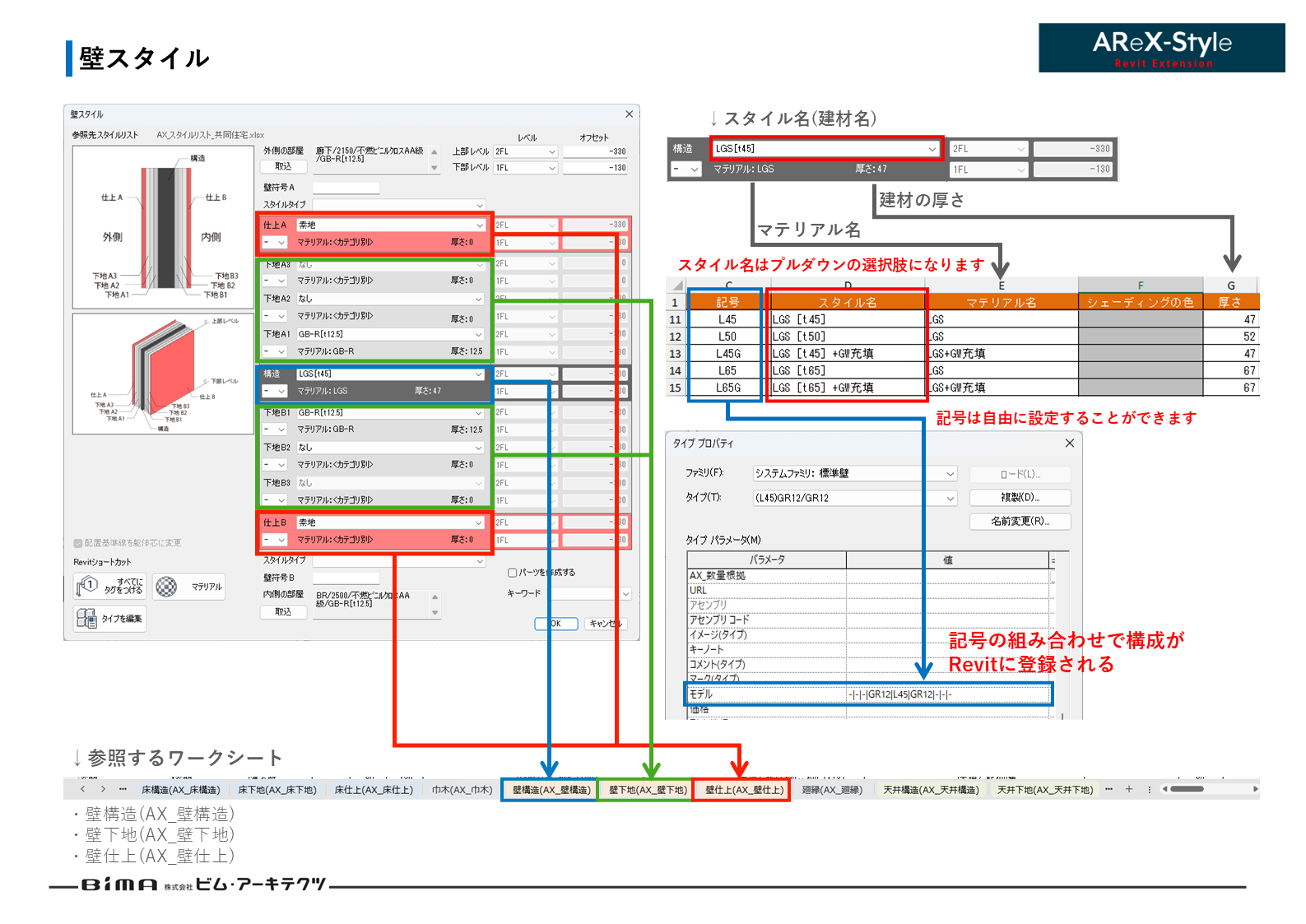This screenshot has width=1306, height=924.
Task: Click the URL parameter row
Action: (869, 590)
